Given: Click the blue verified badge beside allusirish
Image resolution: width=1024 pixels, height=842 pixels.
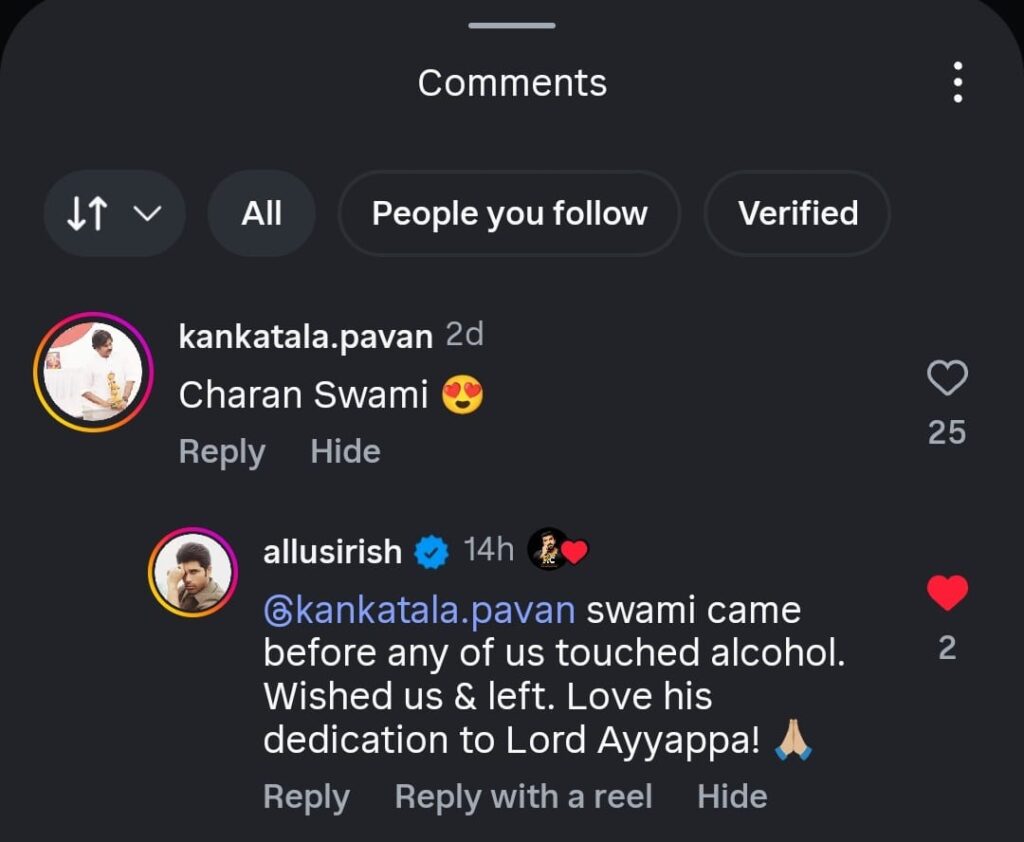Looking at the screenshot, I should pyautogui.click(x=432, y=551).
